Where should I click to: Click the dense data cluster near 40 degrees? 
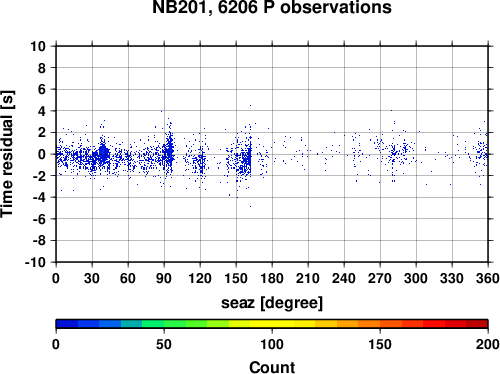(x=103, y=154)
